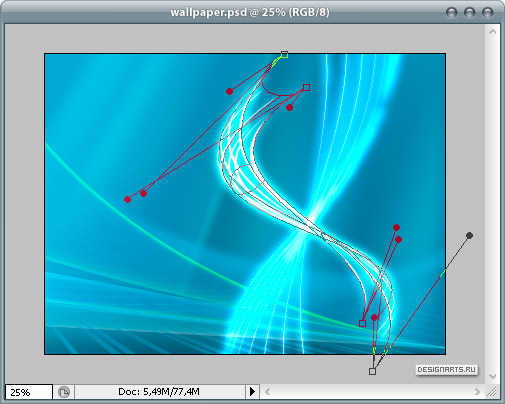The height and width of the screenshot is (404, 505).
Task: Click the horizontal scrollbar left arrow
Action: point(267,392)
